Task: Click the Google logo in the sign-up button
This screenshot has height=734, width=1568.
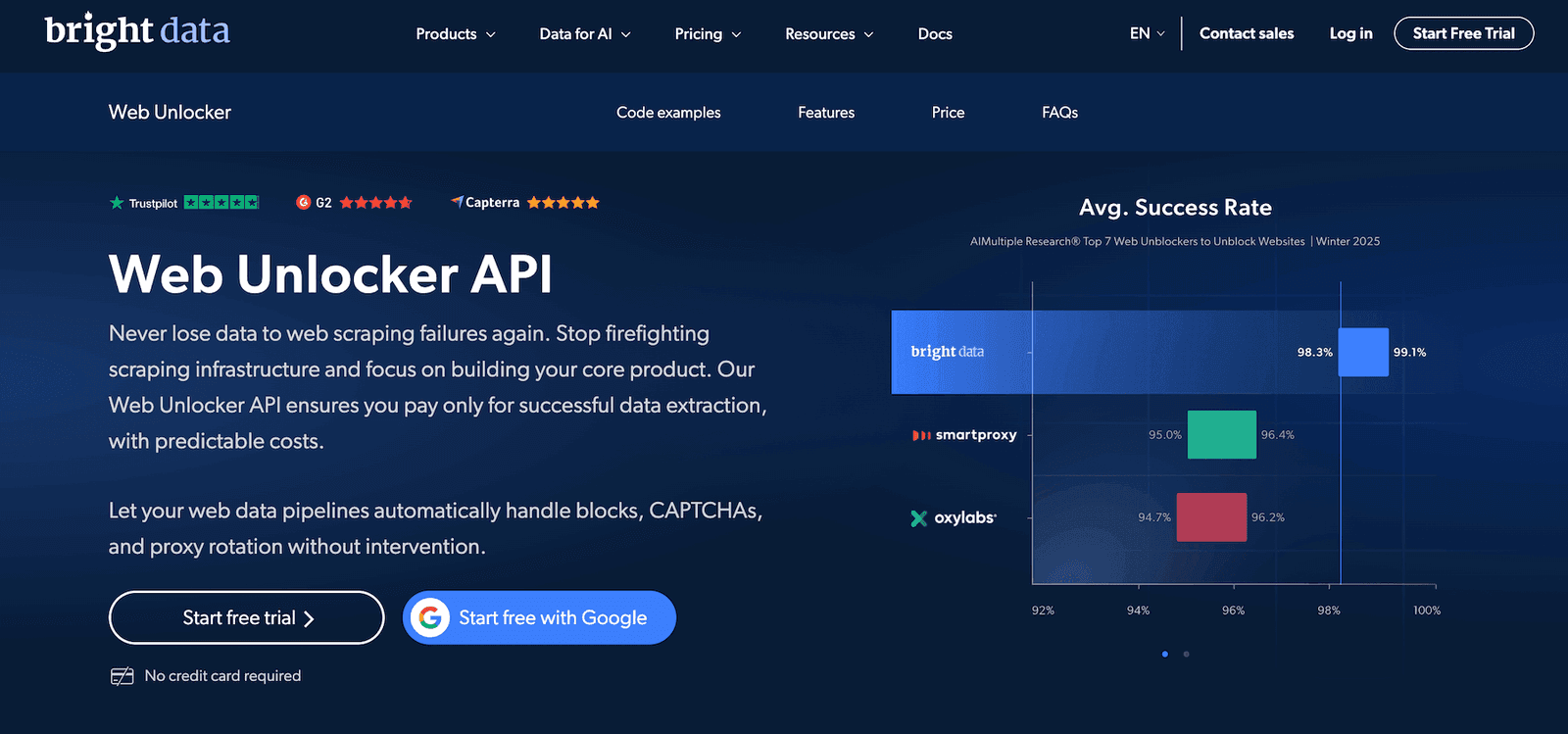Action: coord(429,617)
